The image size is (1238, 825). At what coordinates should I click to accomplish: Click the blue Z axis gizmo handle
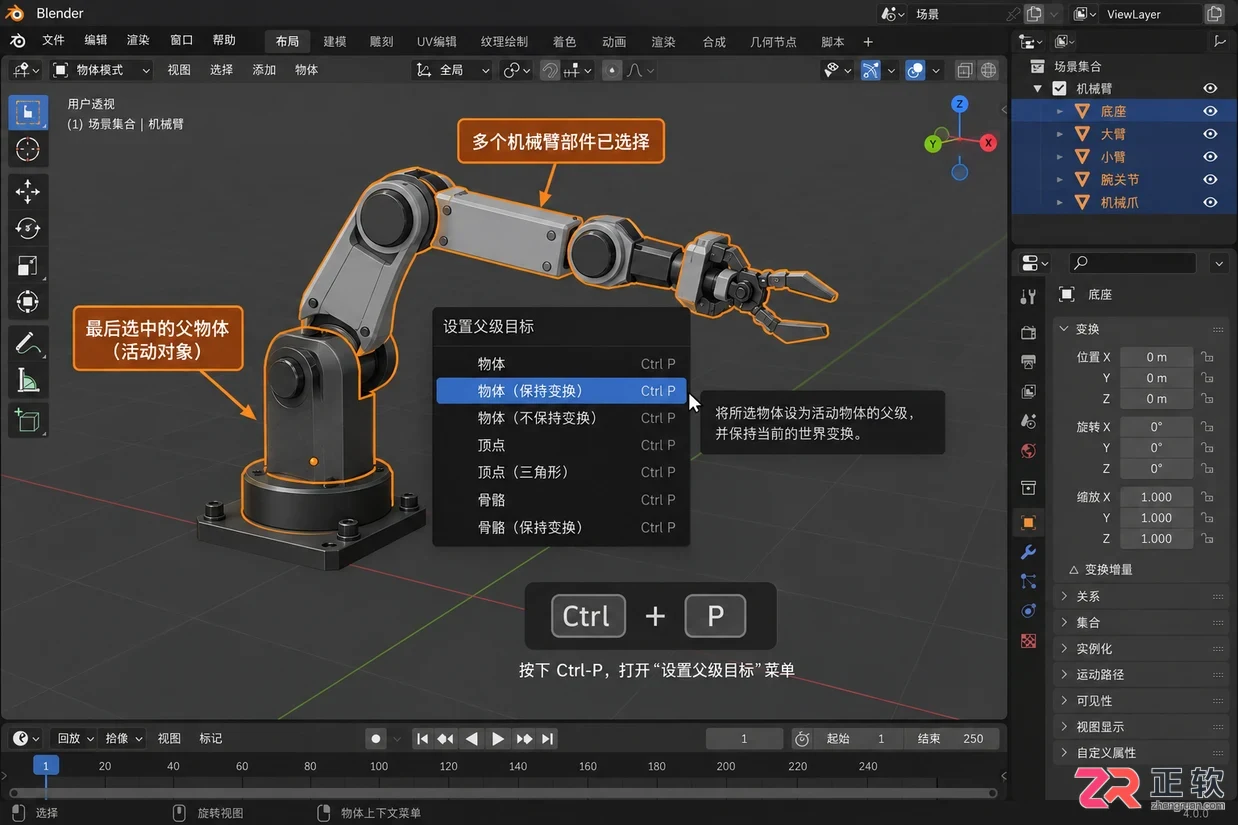coord(959,104)
